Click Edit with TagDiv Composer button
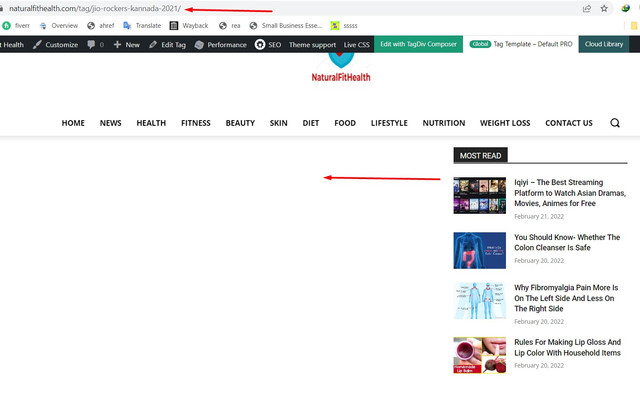Image resolution: width=640 pixels, height=395 pixels. pos(418,44)
